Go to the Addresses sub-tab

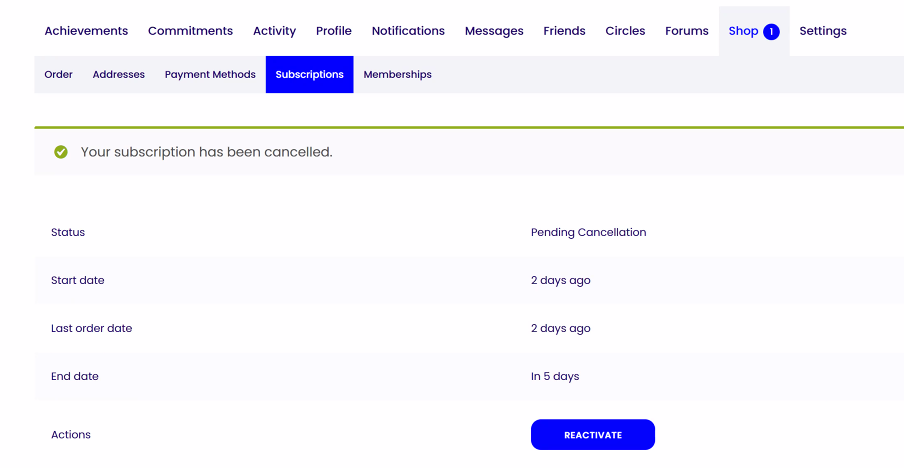point(119,75)
